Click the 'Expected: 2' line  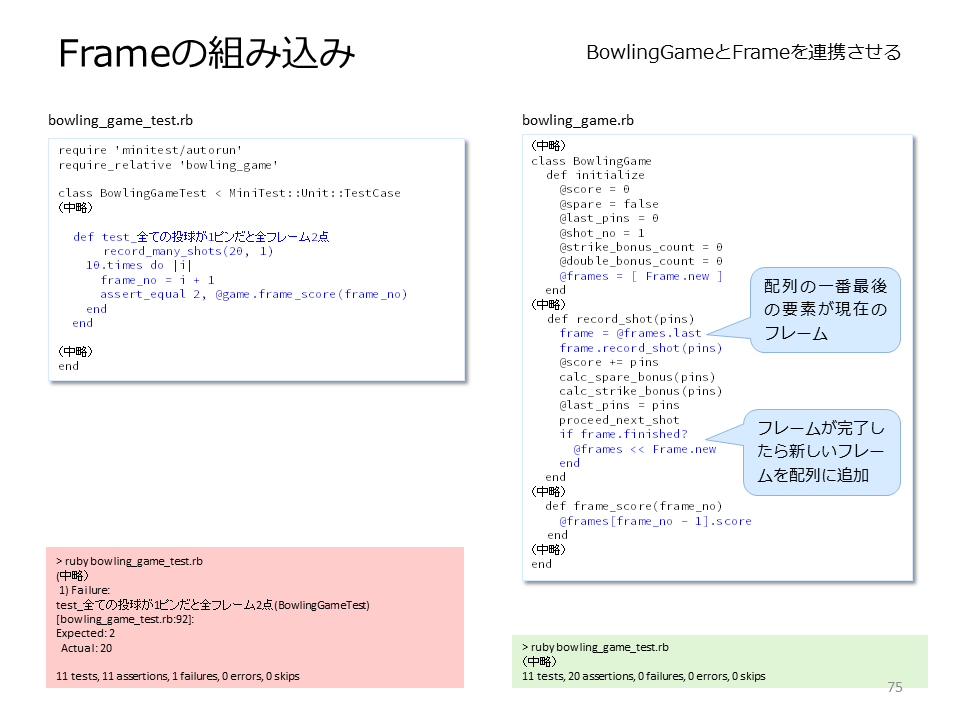(85, 633)
